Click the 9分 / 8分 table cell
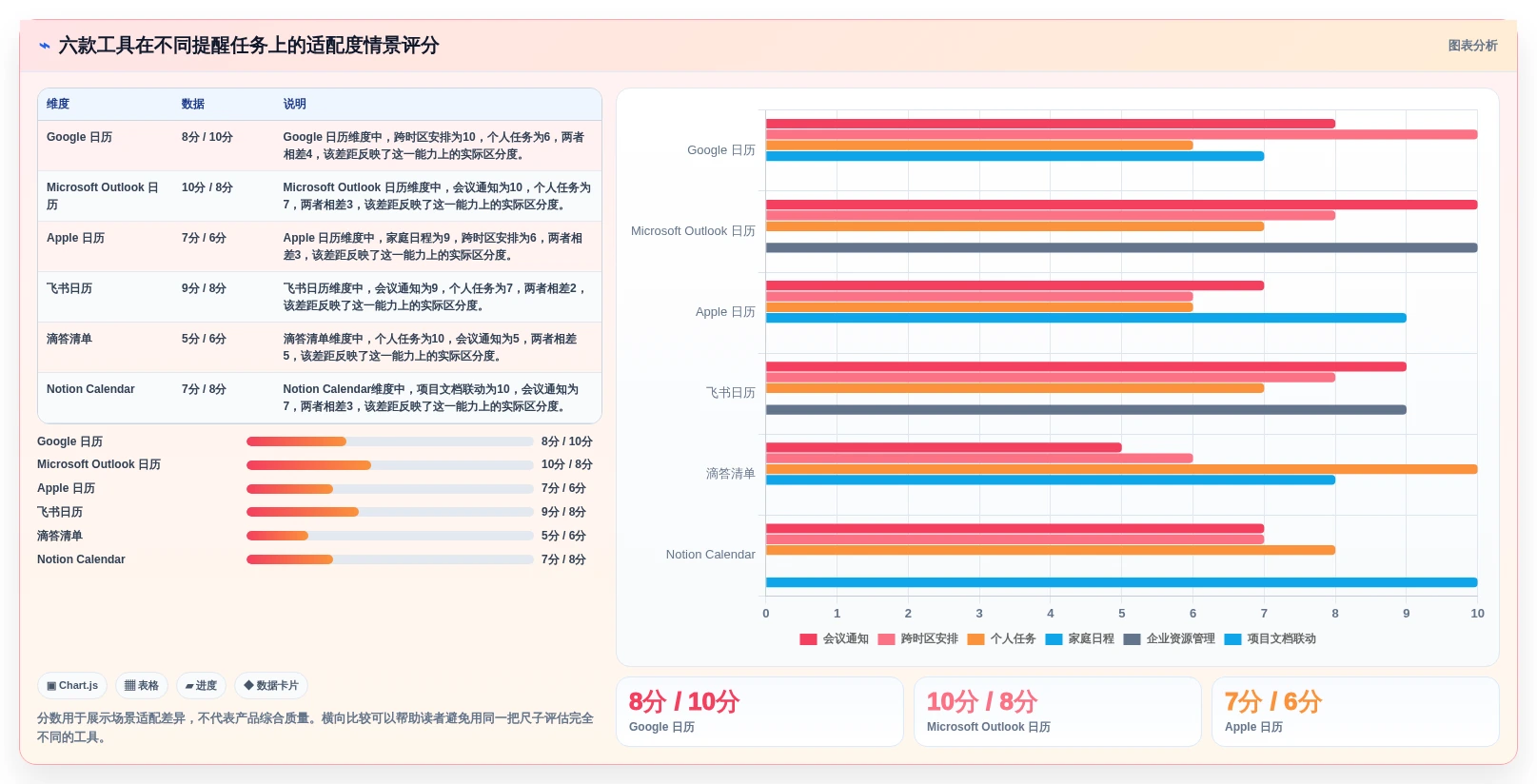Screen dimensions: 1537x784 point(204,288)
